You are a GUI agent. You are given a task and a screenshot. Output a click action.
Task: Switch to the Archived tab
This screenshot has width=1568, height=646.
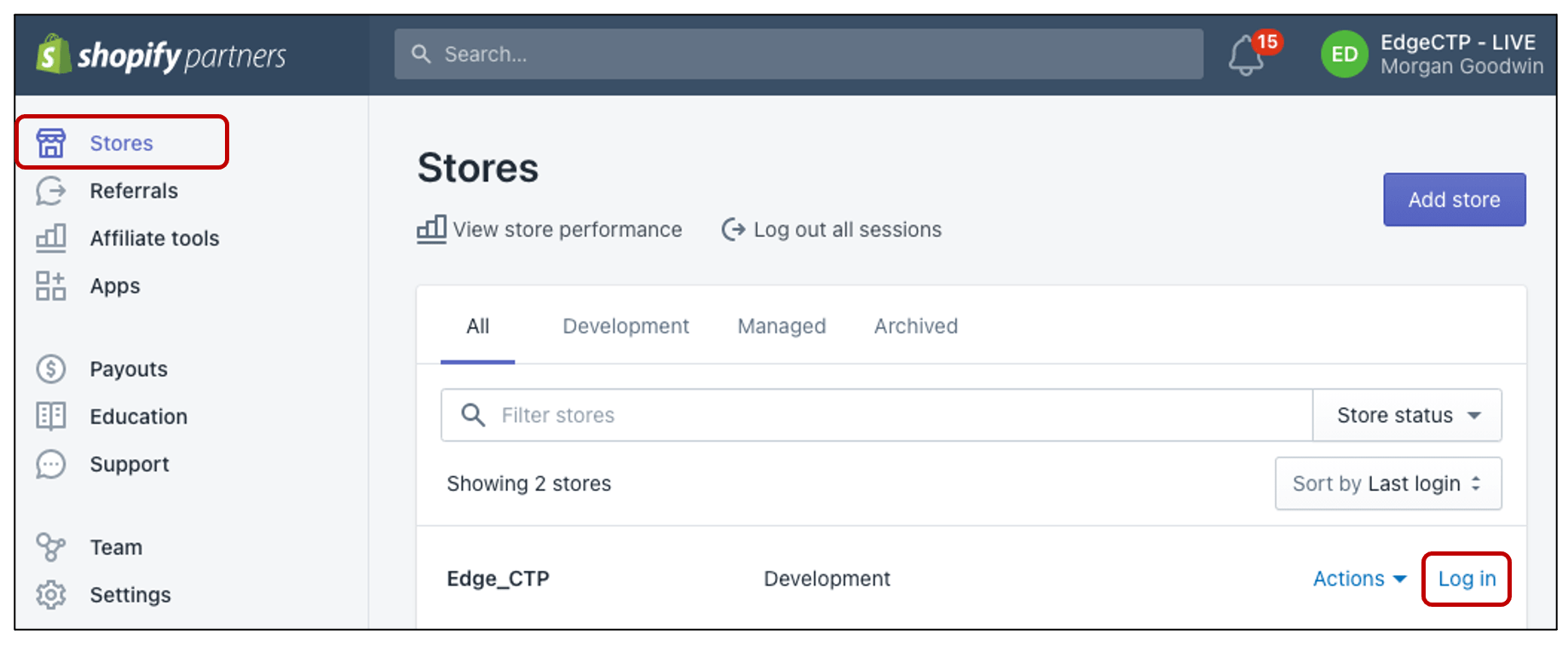tap(916, 326)
